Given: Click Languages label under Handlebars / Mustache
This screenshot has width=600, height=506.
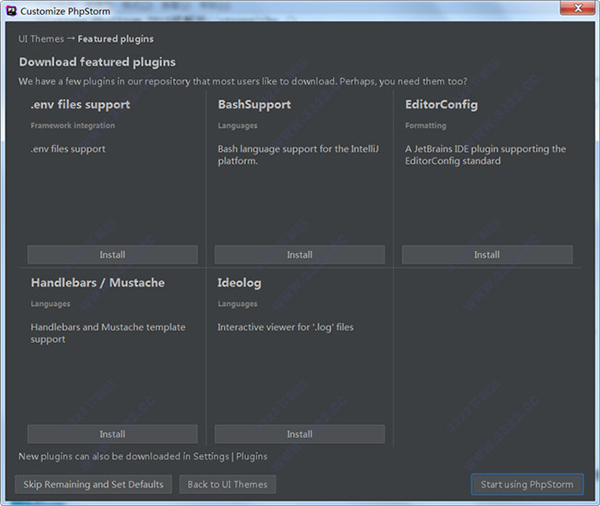Looking at the screenshot, I should (x=51, y=304).
